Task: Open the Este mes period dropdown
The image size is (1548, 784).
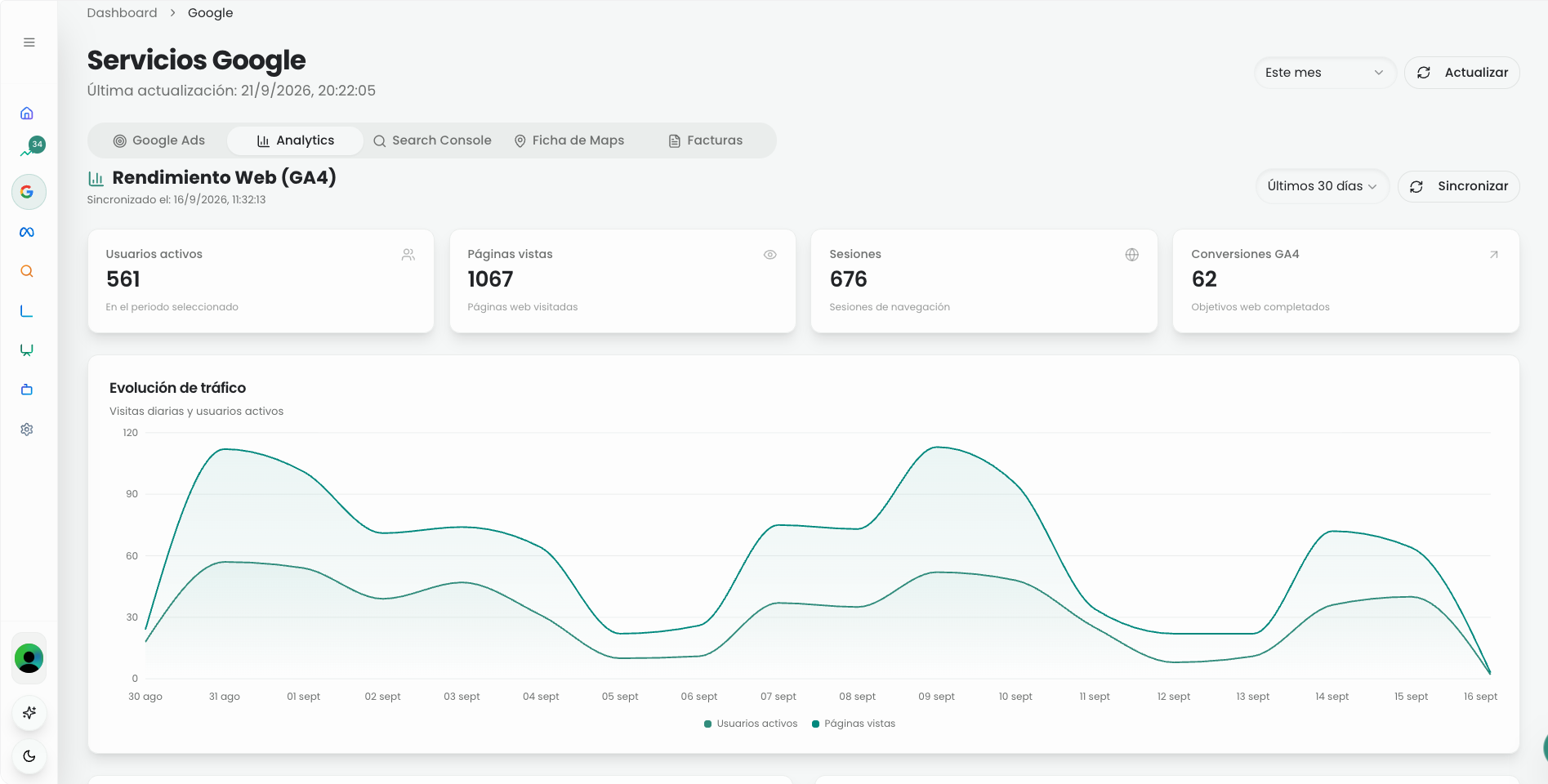Action: 1325,73
